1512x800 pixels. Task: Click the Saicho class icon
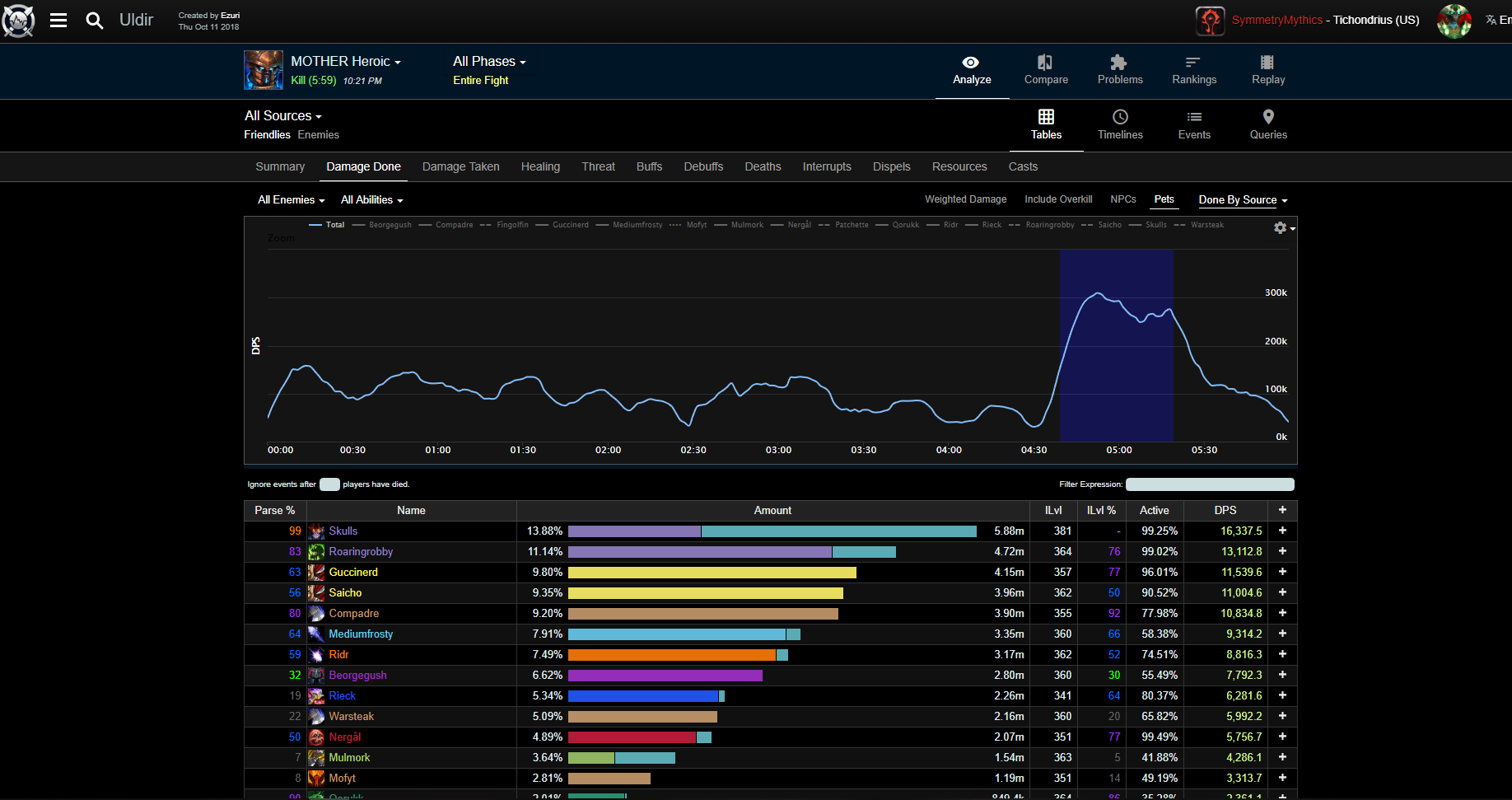coord(316,593)
